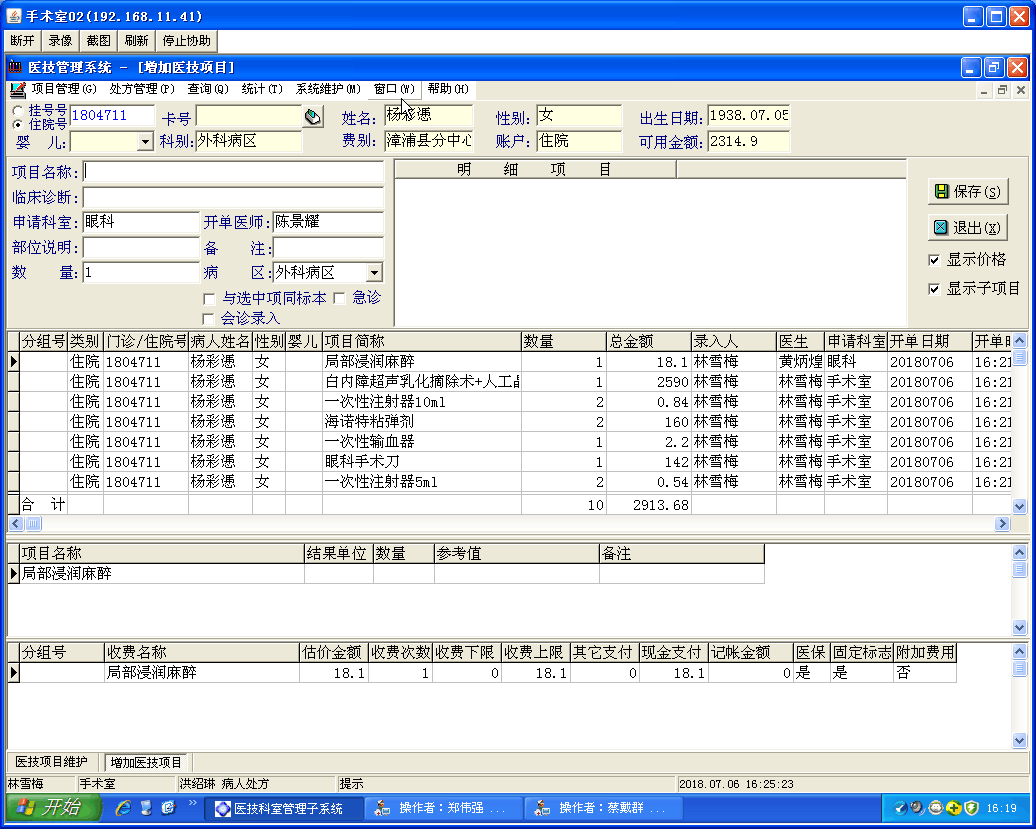The image size is (1036, 829).
Task: Open the 系统维护(M) menu
Action: [328, 89]
